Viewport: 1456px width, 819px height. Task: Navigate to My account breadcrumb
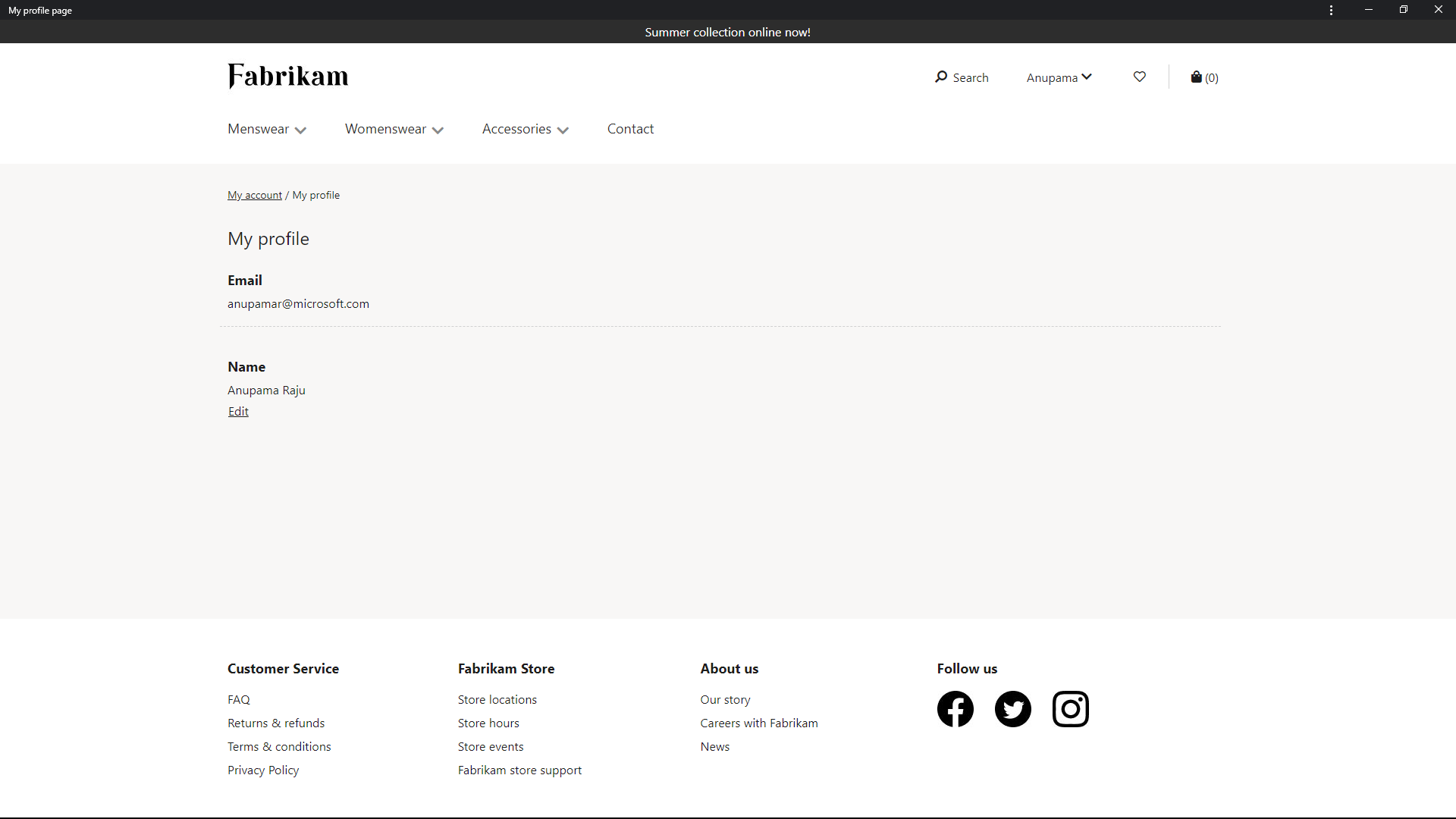pos(254,194)
